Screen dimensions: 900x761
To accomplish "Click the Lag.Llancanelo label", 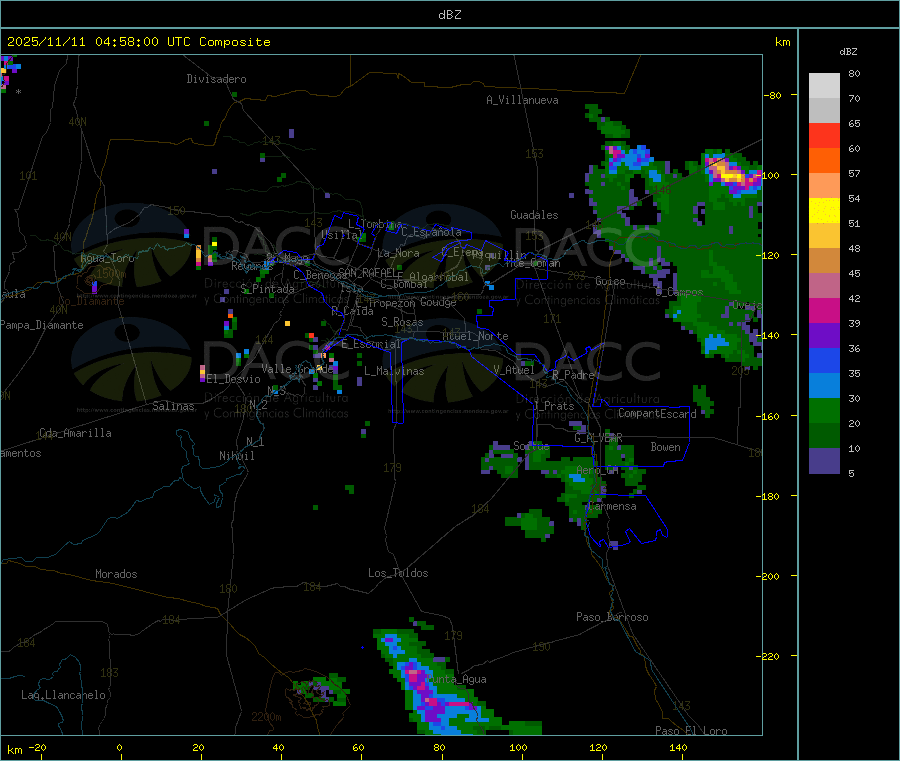I will pyautogui.click(x=63, y=695).
